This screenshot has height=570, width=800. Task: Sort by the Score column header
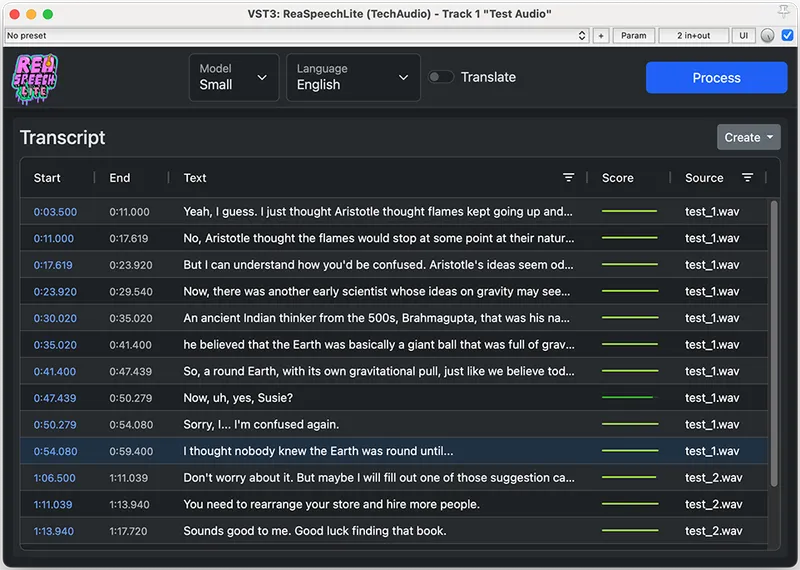tap(618, 178)
